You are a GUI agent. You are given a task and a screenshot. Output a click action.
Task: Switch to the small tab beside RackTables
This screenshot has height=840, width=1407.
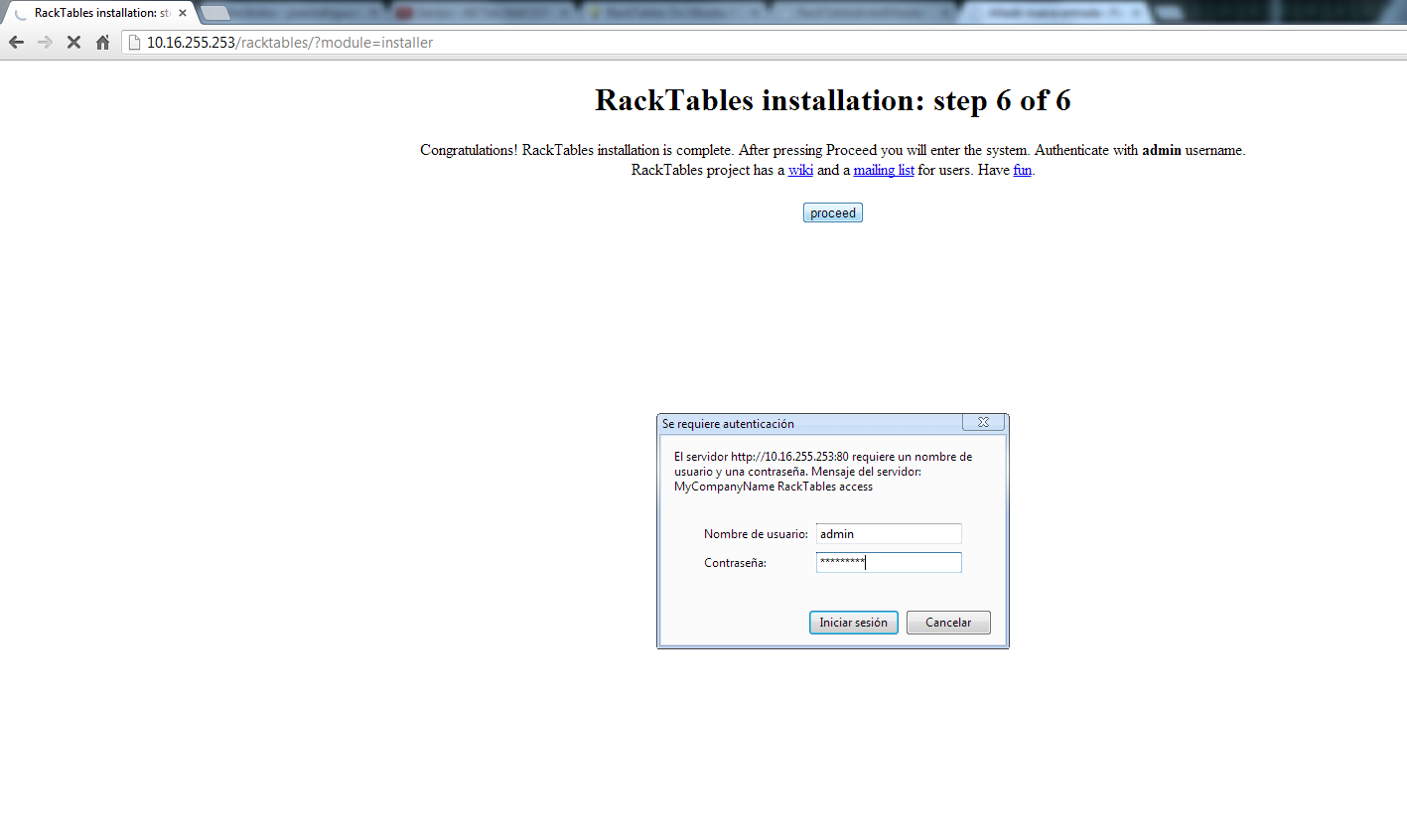[x=215, y=13]
